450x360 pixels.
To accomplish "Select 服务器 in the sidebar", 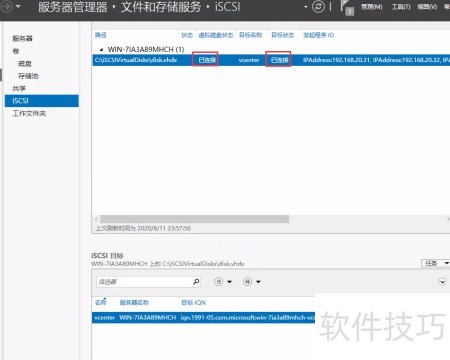I will (x=23, y=38).
